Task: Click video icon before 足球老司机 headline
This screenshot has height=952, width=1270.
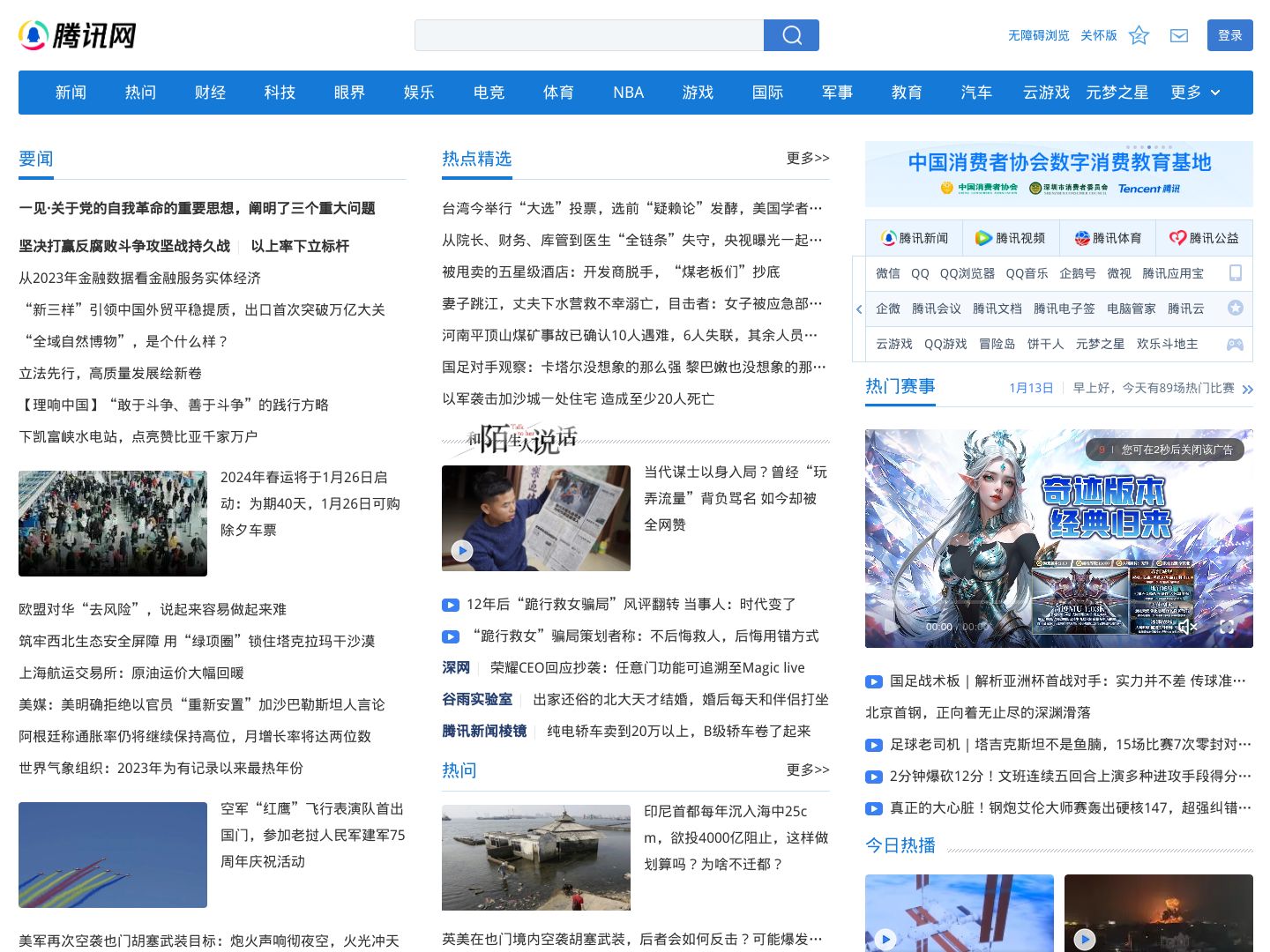Action: click(873, 745)
